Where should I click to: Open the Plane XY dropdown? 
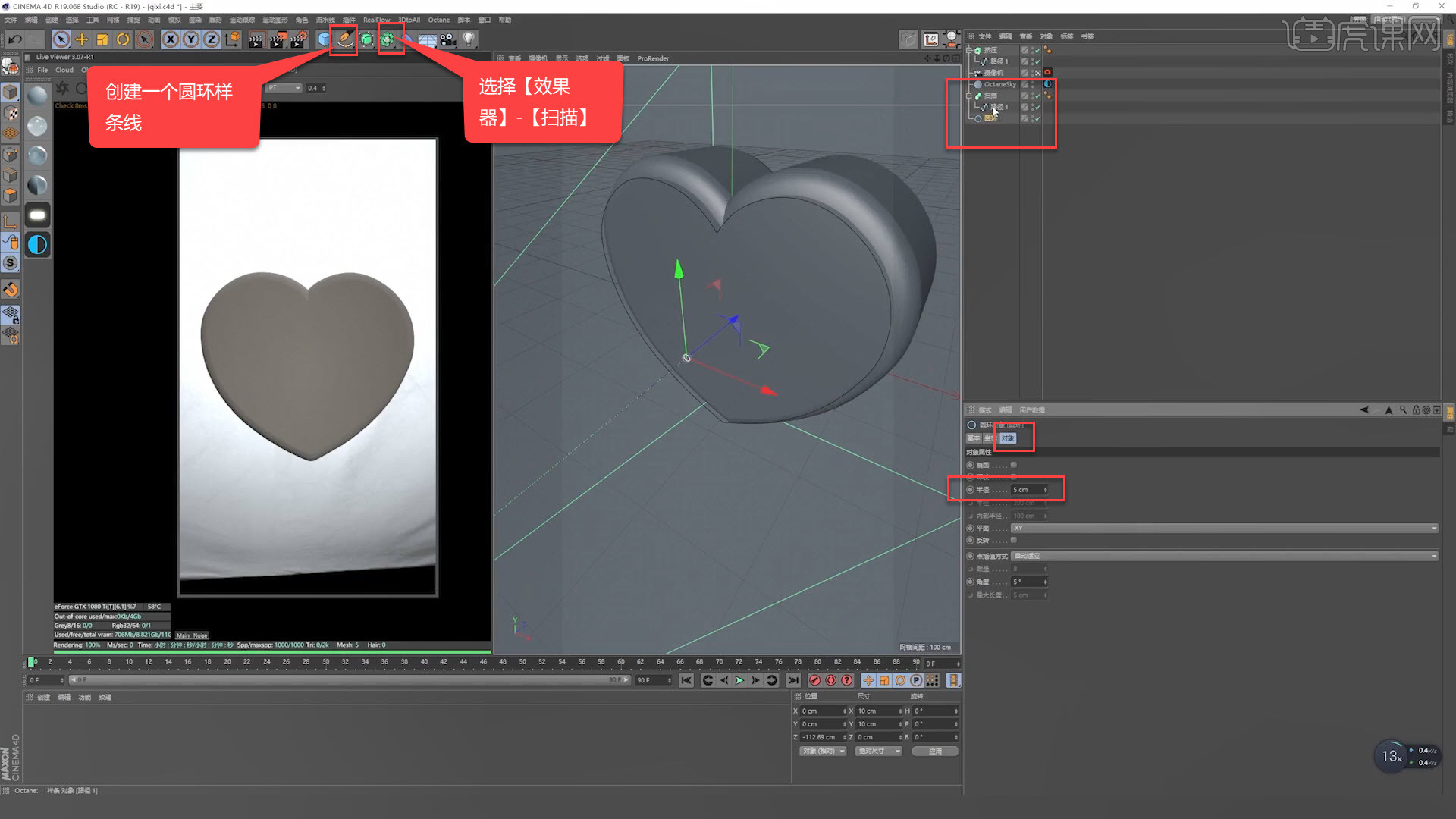1225,528
